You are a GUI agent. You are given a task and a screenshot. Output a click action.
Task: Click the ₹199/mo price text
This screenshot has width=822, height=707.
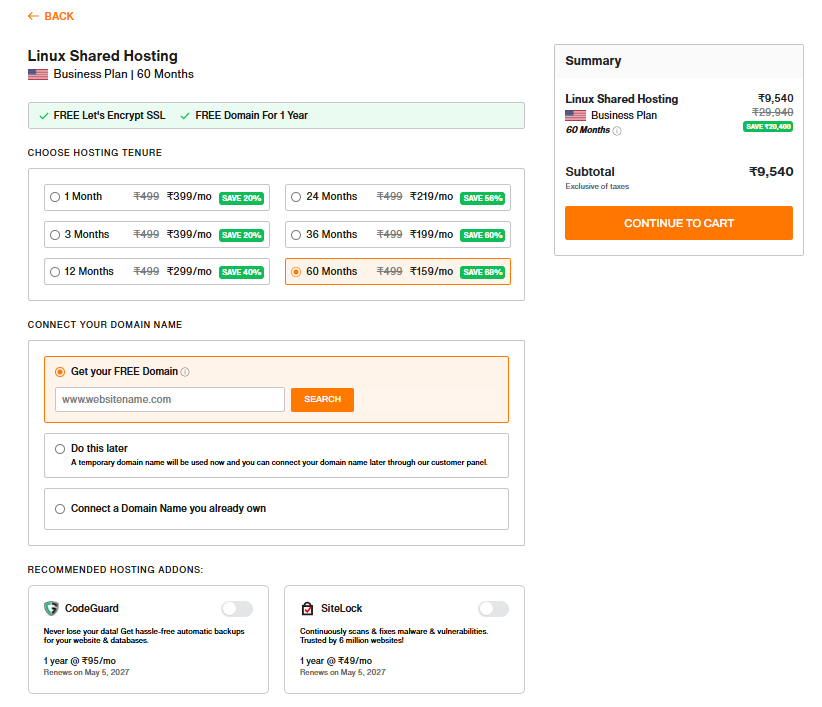click(x=431, y=234)
